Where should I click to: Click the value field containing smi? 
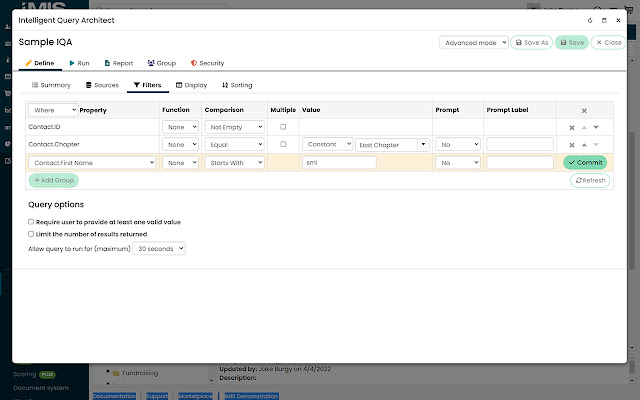coord(339,162)
